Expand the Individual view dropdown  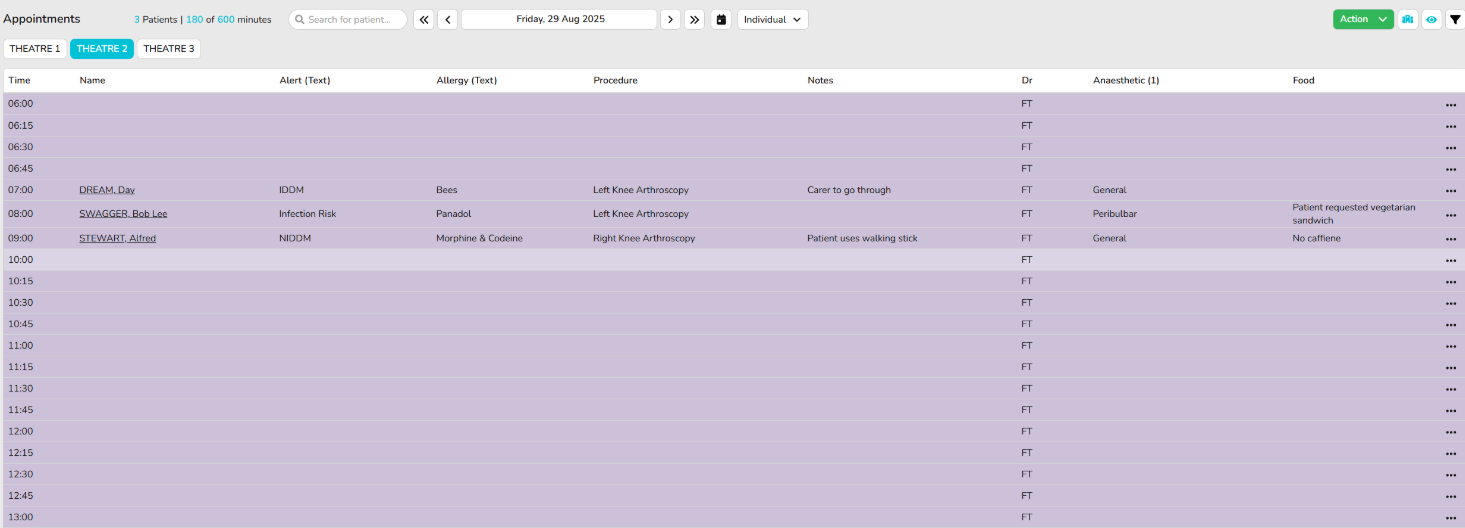pyautogui.click(x=772, y=19)
